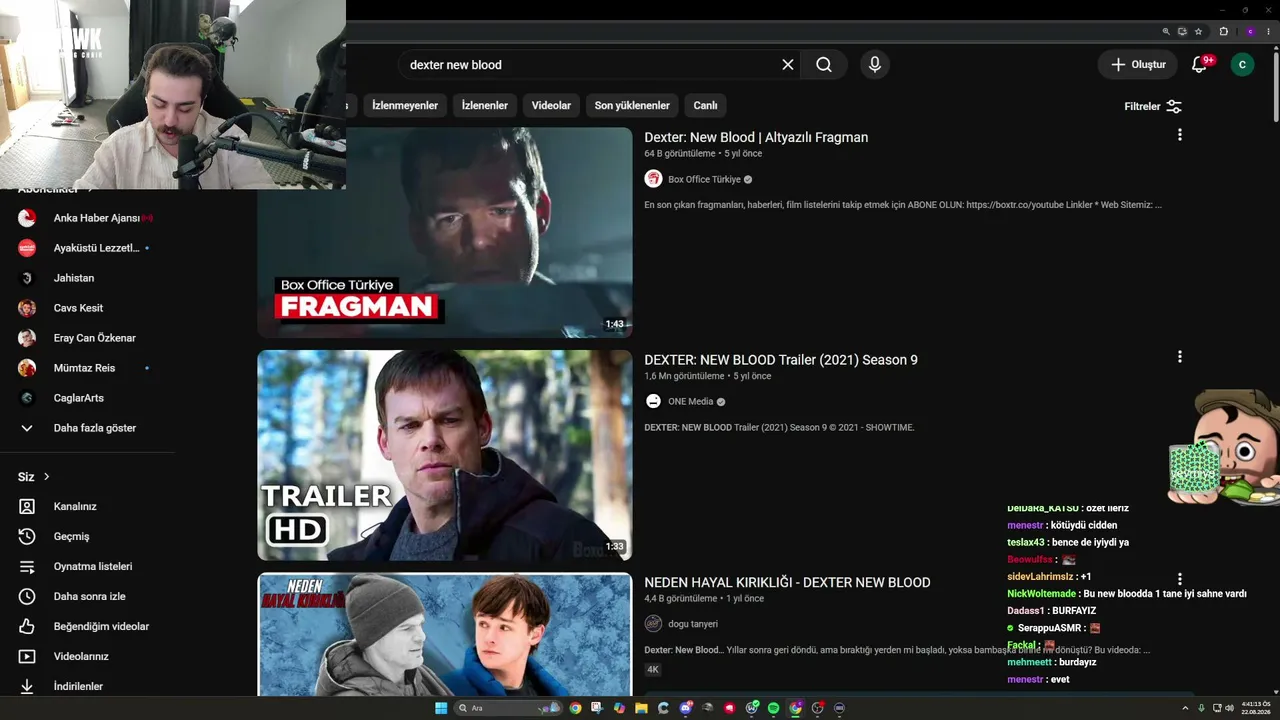Image resolution: width=1280 pixels, height=720 pixels.
Task: Open ONE Media channel avatar
Action: coord(653,402)
